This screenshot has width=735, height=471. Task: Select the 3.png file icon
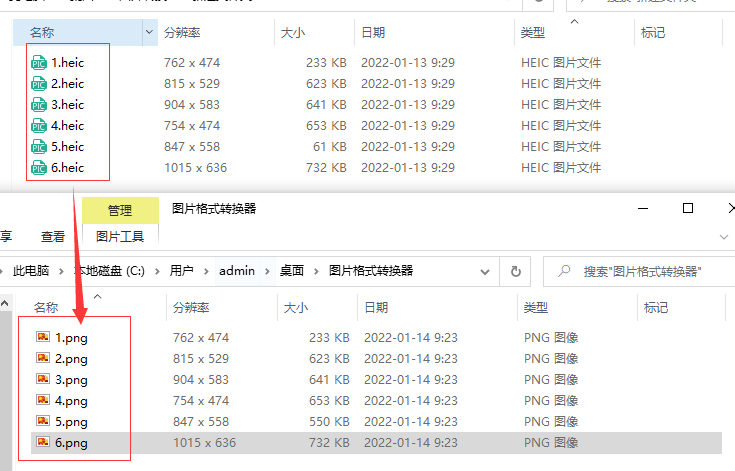(x=43, y=379)
